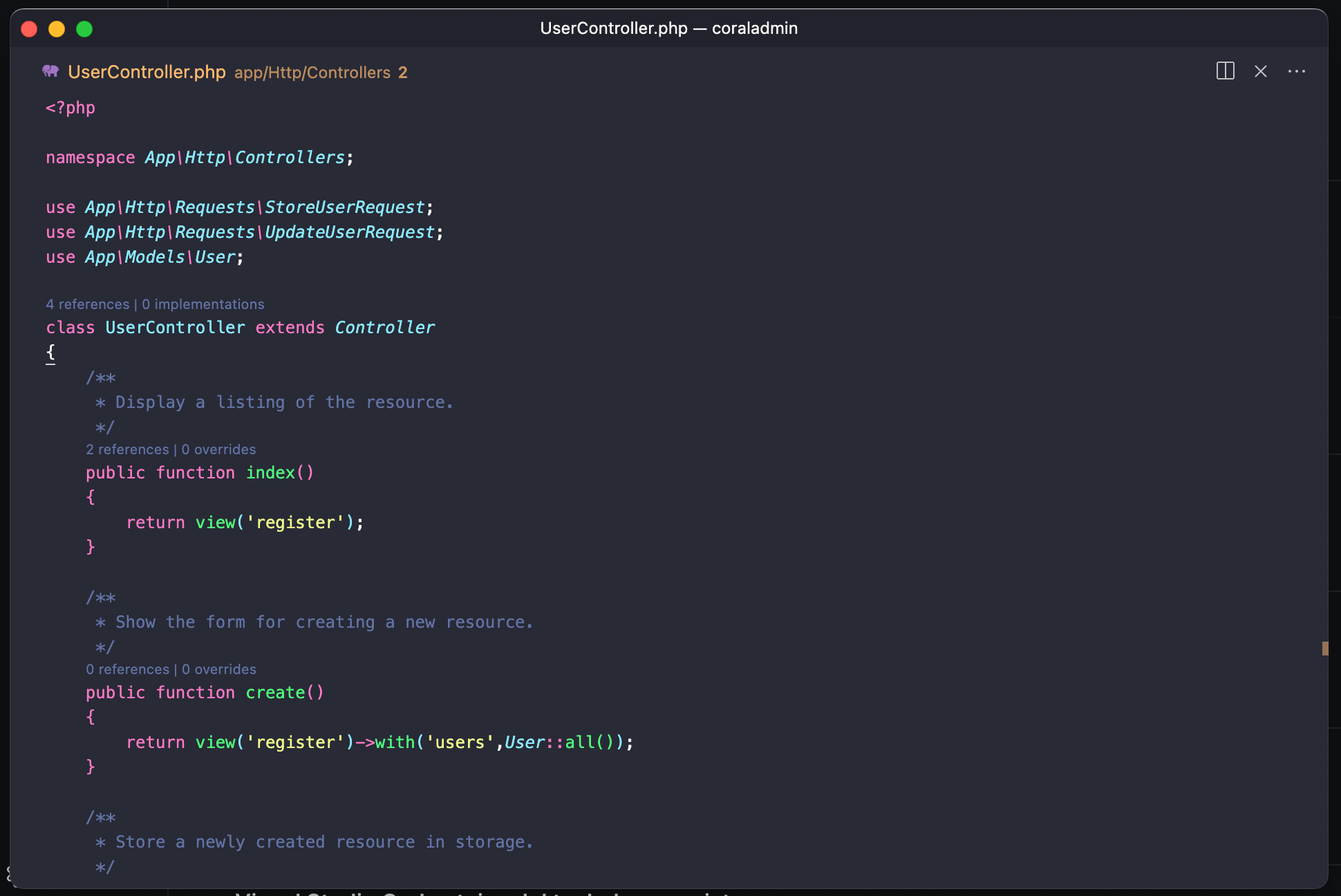
Task: Click '0 overrides' above the create function
Action: (x=218, y=669)
